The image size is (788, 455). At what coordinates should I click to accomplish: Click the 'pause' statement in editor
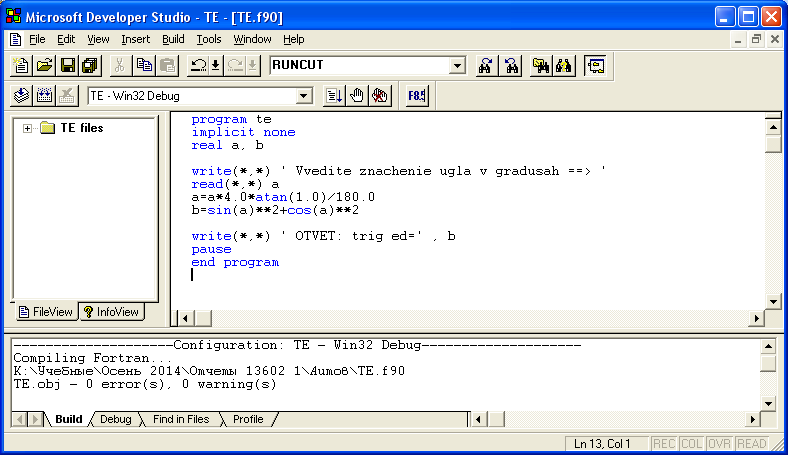(x=211, y=249)
